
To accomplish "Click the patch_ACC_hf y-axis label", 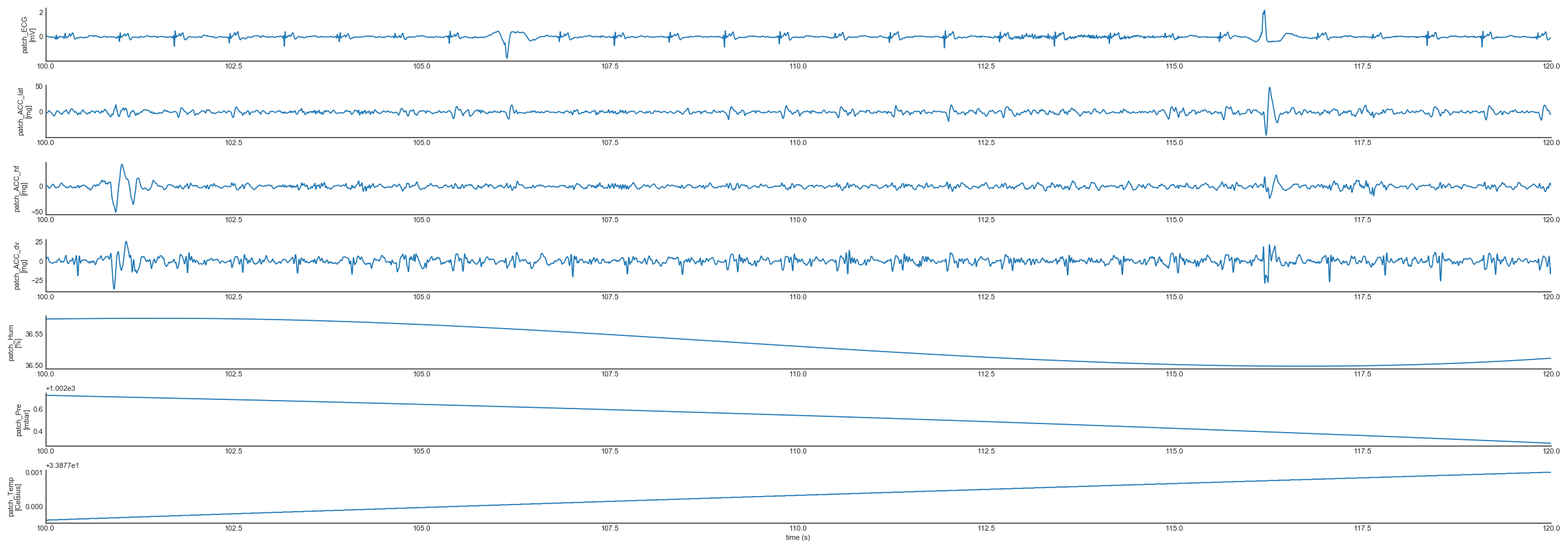I will [x=20, y=188].
